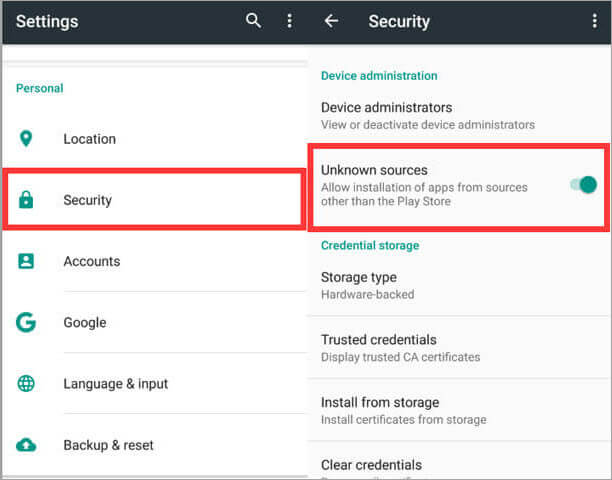
Task: Click the Accounts person icon
Action: click(x=26, y=261)
